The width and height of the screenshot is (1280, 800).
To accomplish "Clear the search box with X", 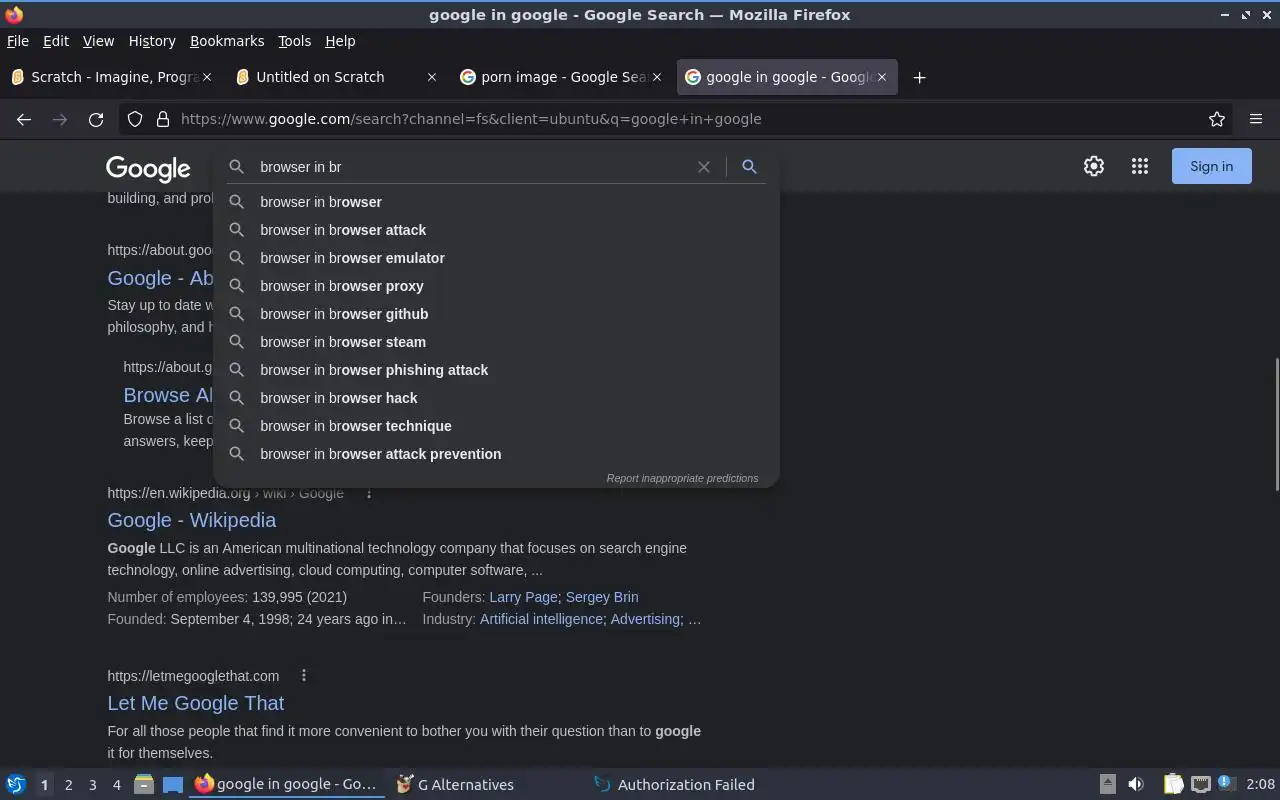I will click(x=704, y=167).
